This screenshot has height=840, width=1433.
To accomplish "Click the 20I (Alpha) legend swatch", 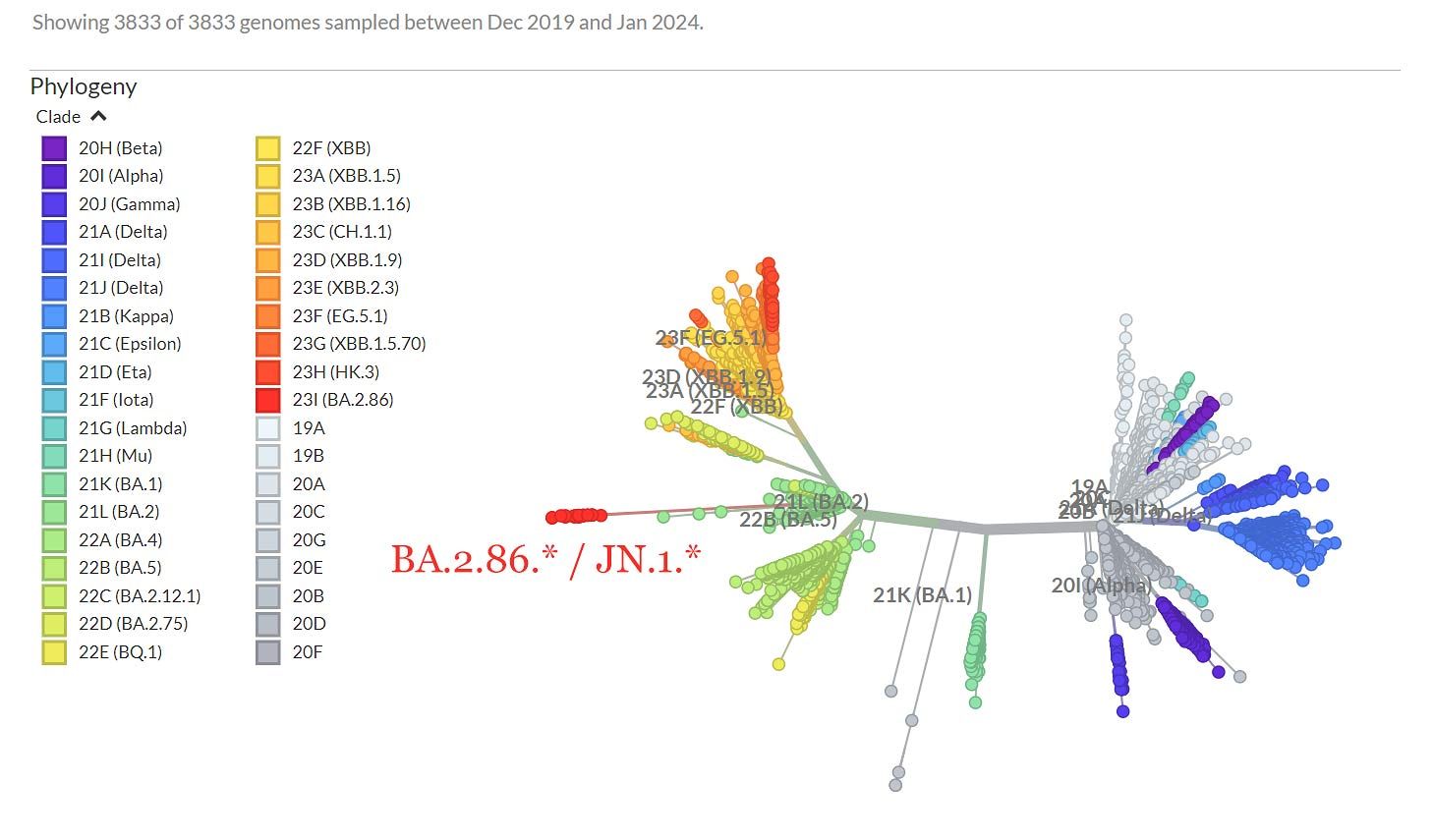I will tap(54, 176).
